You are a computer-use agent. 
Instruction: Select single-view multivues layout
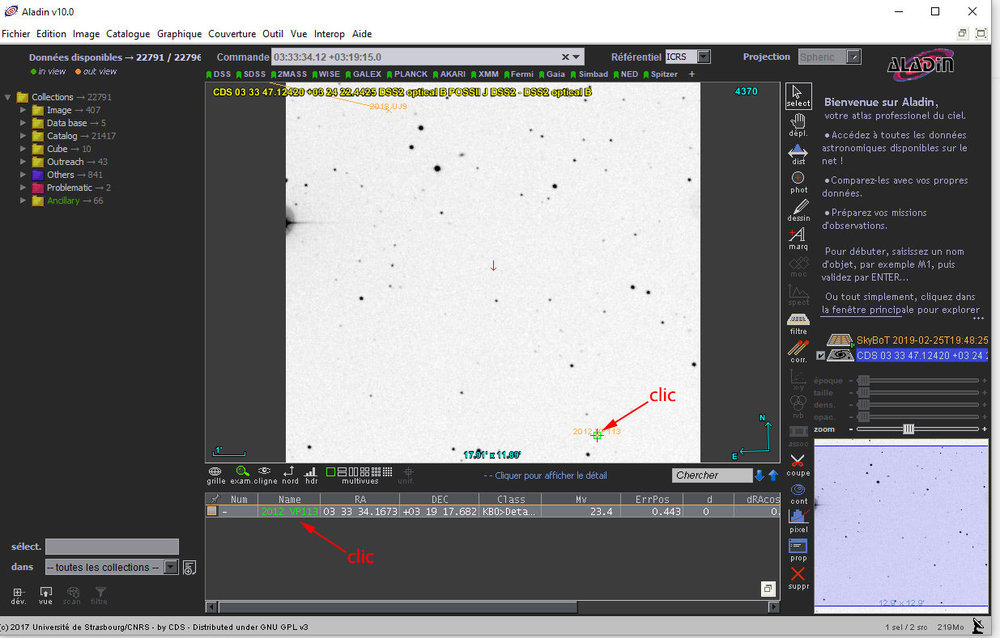point(330,472)
